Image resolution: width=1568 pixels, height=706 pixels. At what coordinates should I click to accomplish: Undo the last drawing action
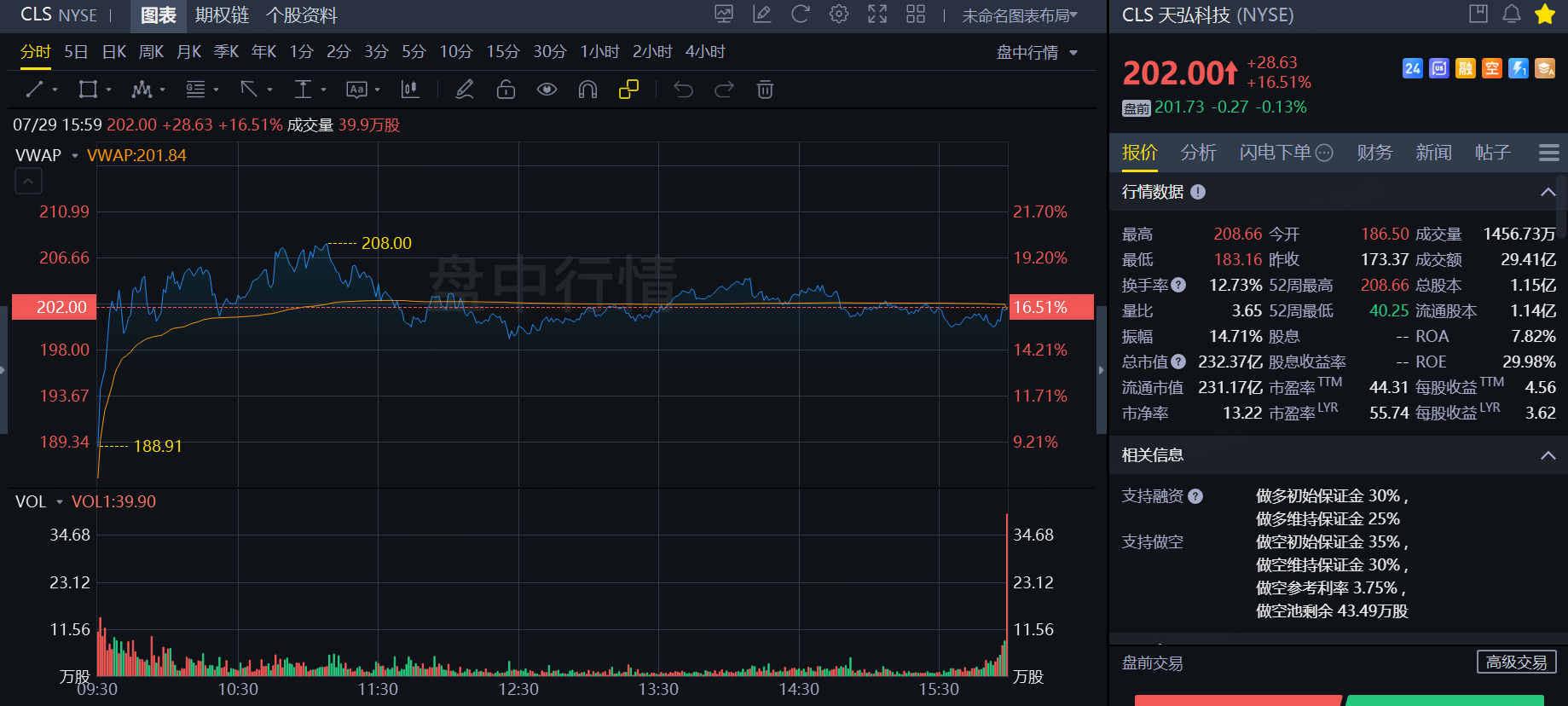(684, 90)
